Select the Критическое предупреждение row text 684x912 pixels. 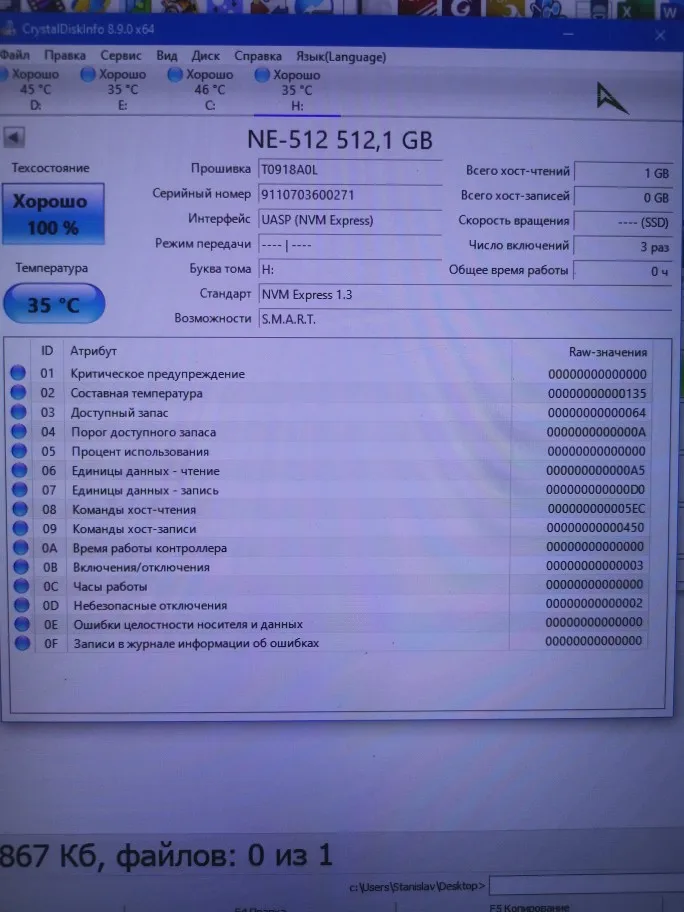[158, 374]
